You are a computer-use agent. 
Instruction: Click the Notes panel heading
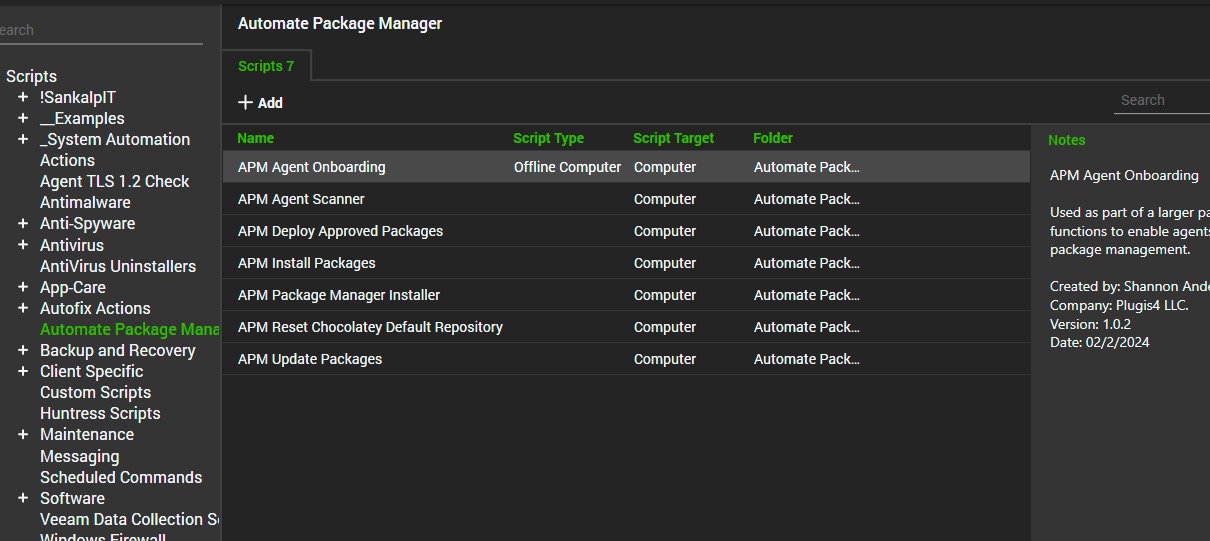1066,140
